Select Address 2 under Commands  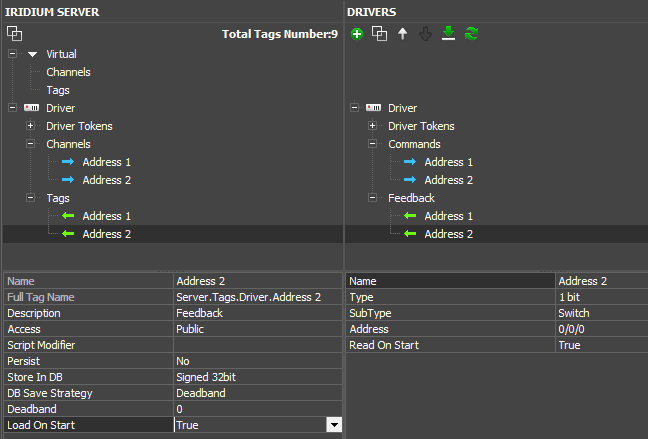tap(448, 180)
